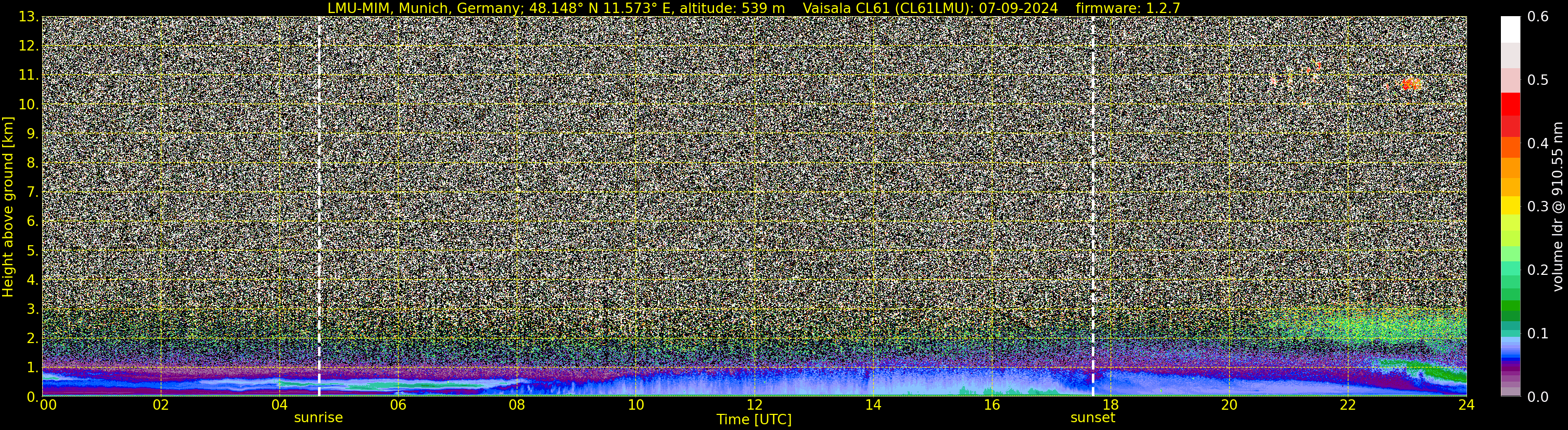Viewport: 1568px width, 430px height.
Task: Click the 'Height above ground [km]' axis label
Action: [x=8, y=207]
